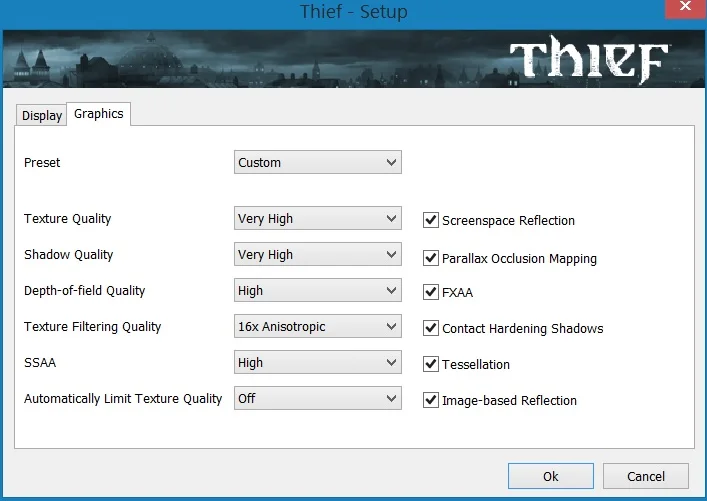Click the "Texture Quality" label

coord(68,219)
